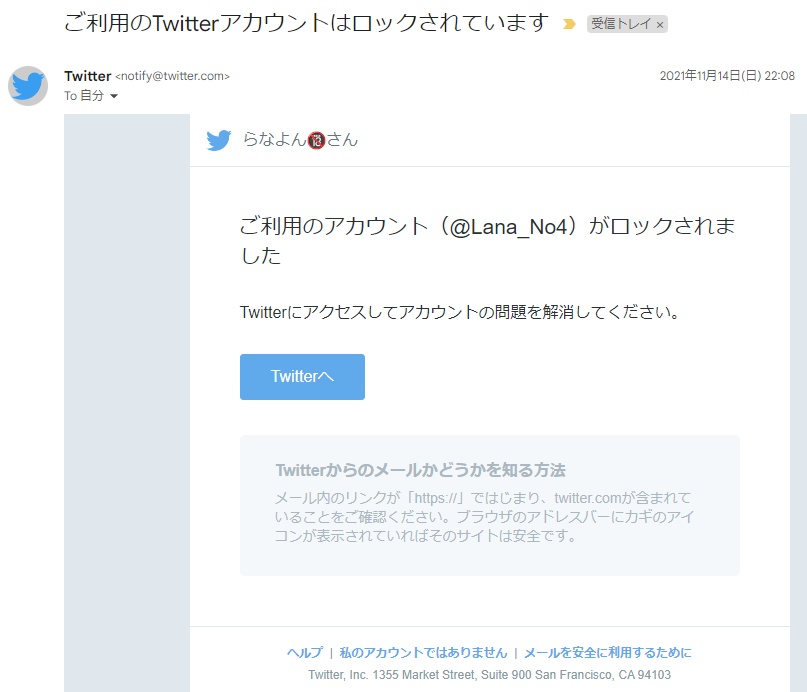Open the ヘルプ footer link
Screen dimensions: 807x692
pyautogui.click(x=304, y=652)
